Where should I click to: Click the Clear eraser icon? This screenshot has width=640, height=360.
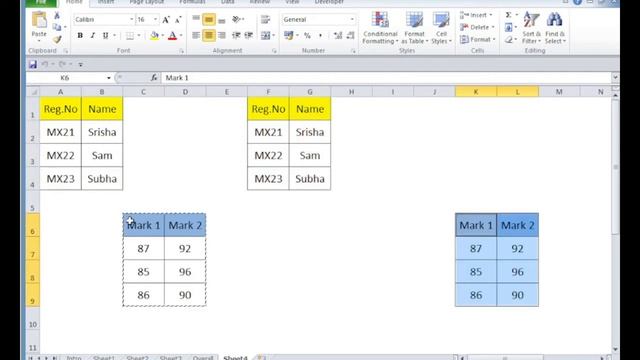coord(509,40)
